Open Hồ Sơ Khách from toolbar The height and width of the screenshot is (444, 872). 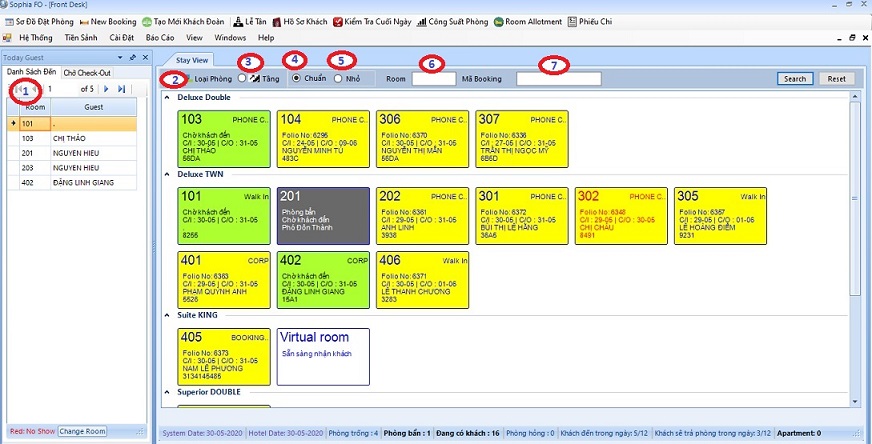point(300,22)
